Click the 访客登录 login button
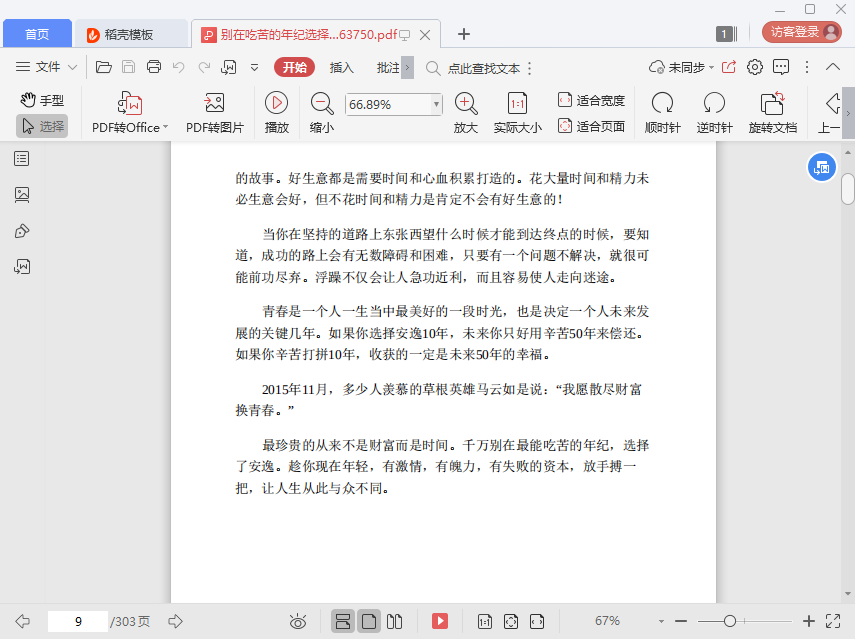This screenshot has height=639, width=855. click(794, 32)
